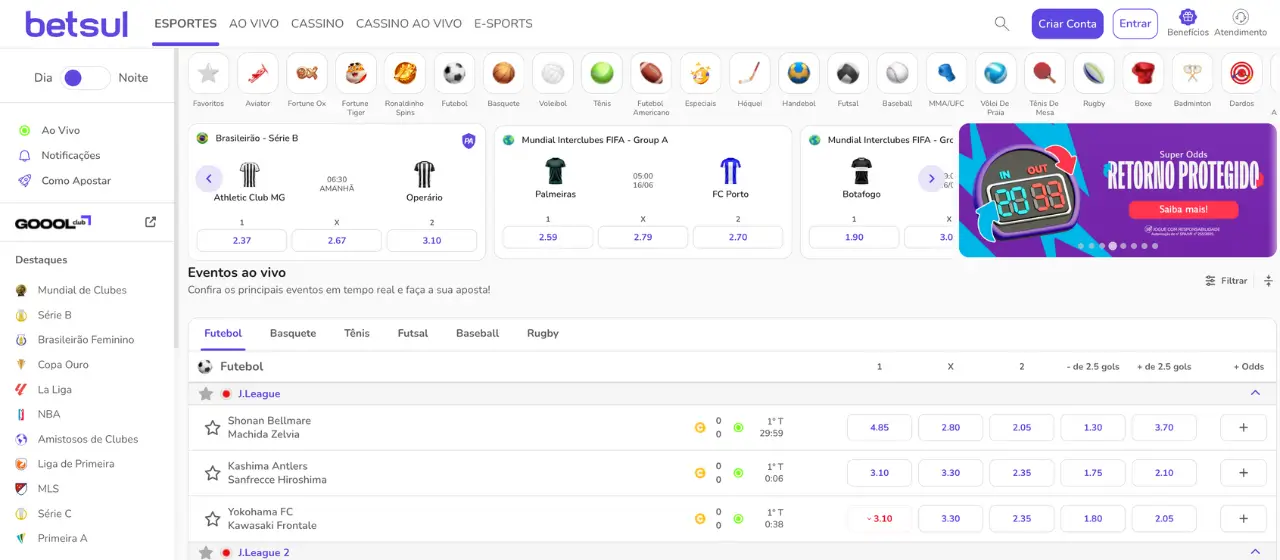
Task: Bet 2.37 on Athletic Club MG
Action: (242, 240)
